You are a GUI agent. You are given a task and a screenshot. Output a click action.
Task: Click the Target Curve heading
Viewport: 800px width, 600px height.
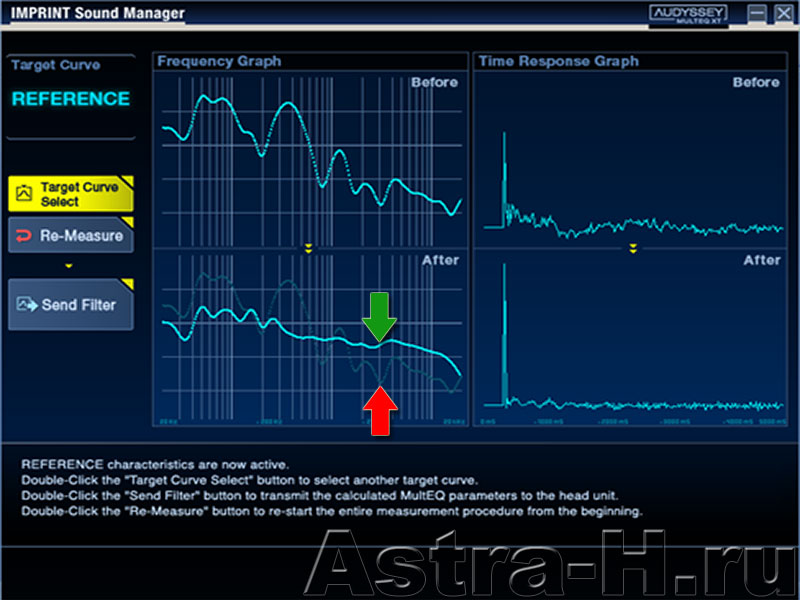tap(56, 65)
